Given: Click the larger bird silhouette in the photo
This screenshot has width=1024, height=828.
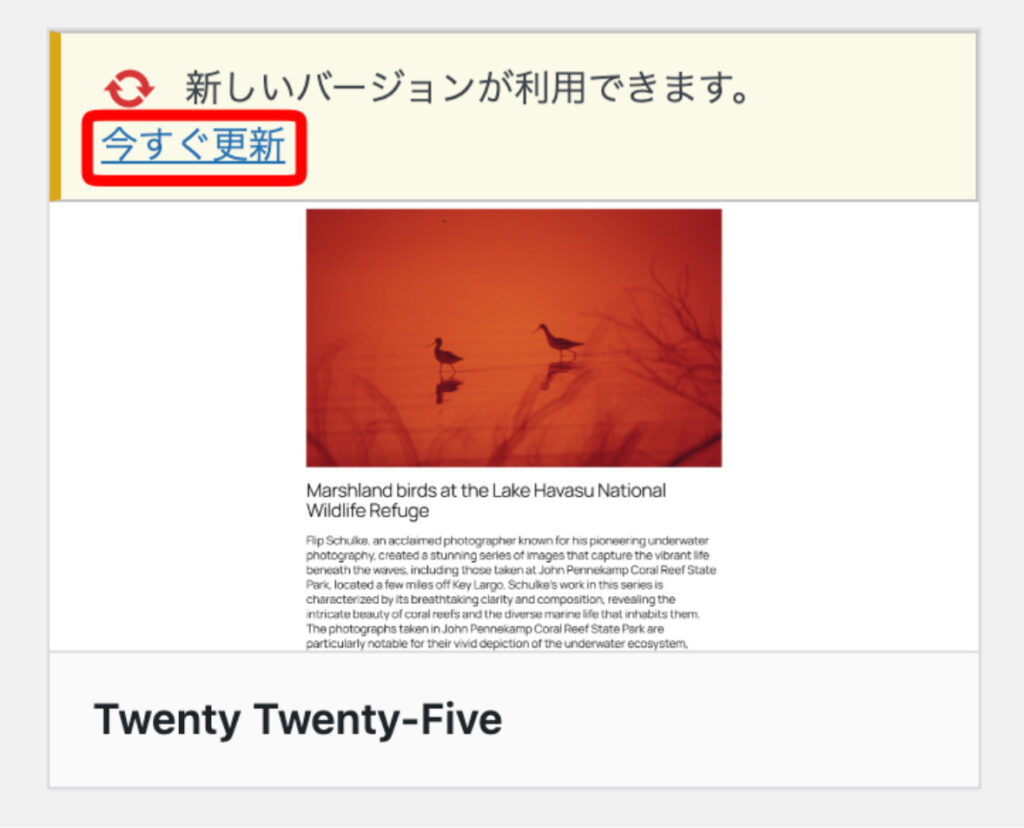Looking at the screenshot, I should (x=559, y=340).
